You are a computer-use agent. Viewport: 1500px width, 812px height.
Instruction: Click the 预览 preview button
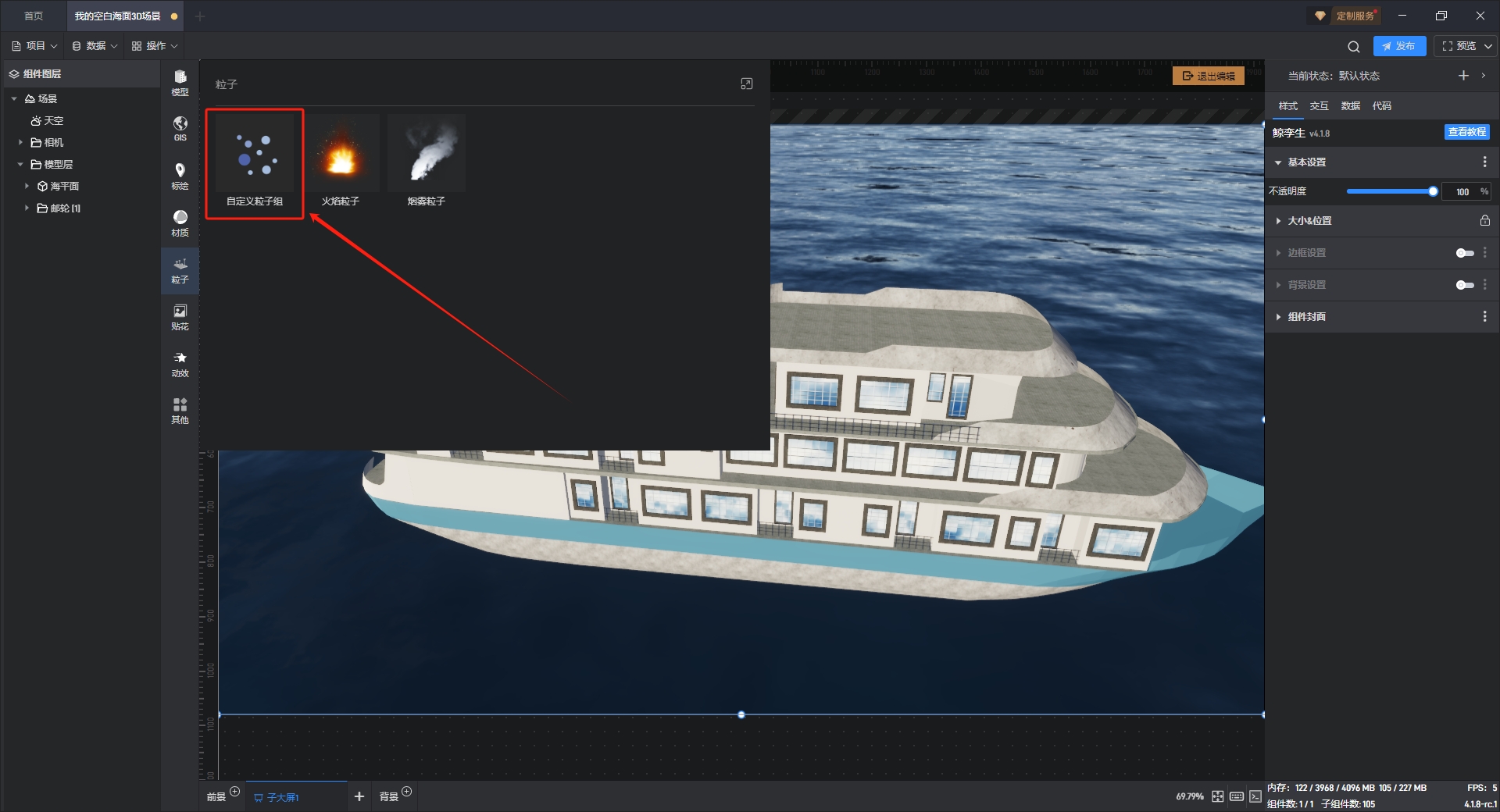1459,46
